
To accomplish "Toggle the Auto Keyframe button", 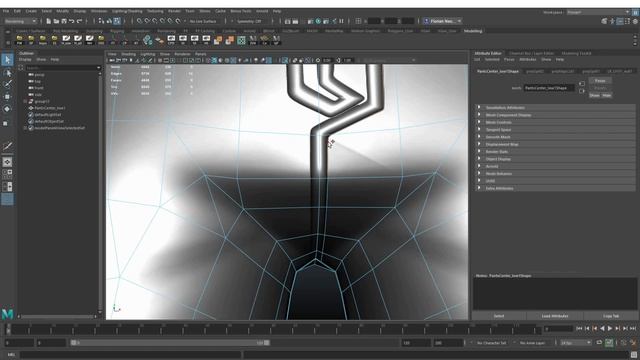I will coord(609,343).
